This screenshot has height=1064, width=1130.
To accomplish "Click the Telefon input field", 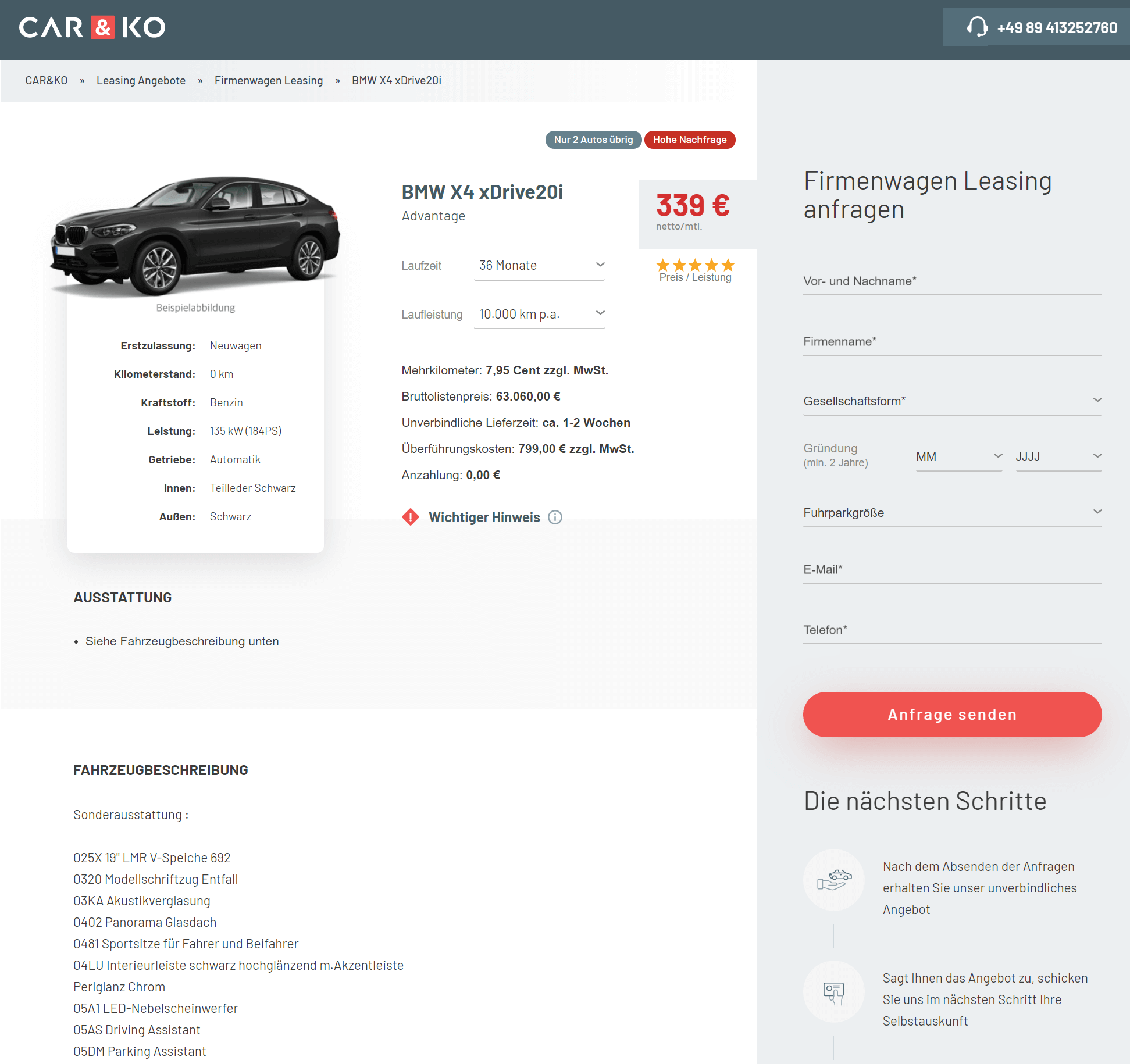I will coord(952,630).
